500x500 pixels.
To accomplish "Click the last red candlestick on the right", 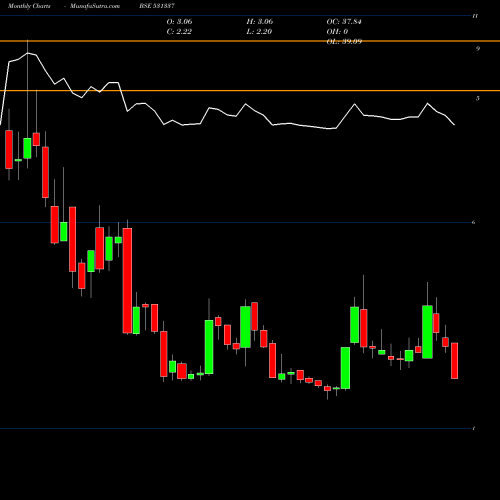I will pyautogui.click(x=454, y=361).
